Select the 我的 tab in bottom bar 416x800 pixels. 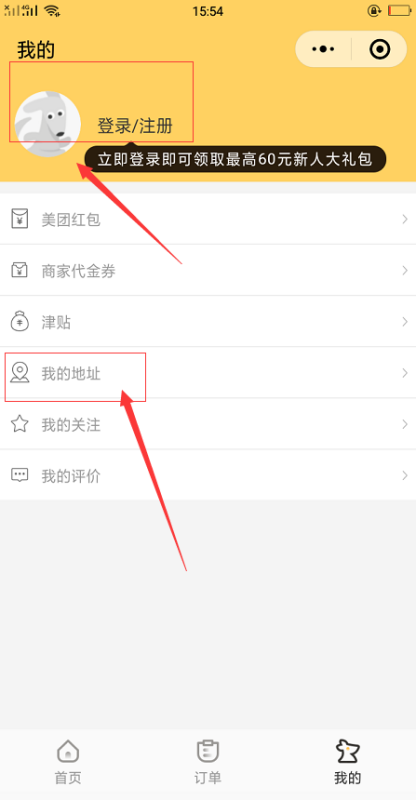coord(348,763)
